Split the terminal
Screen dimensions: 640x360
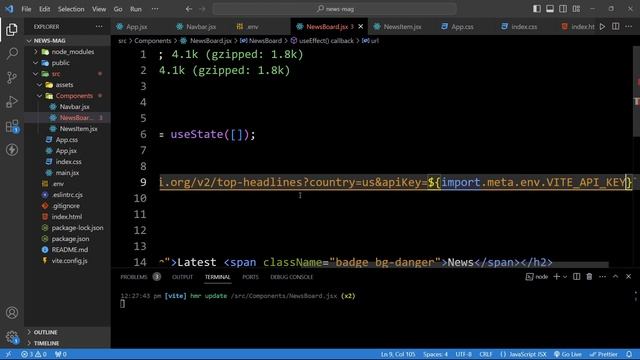(x=576, y=277)
